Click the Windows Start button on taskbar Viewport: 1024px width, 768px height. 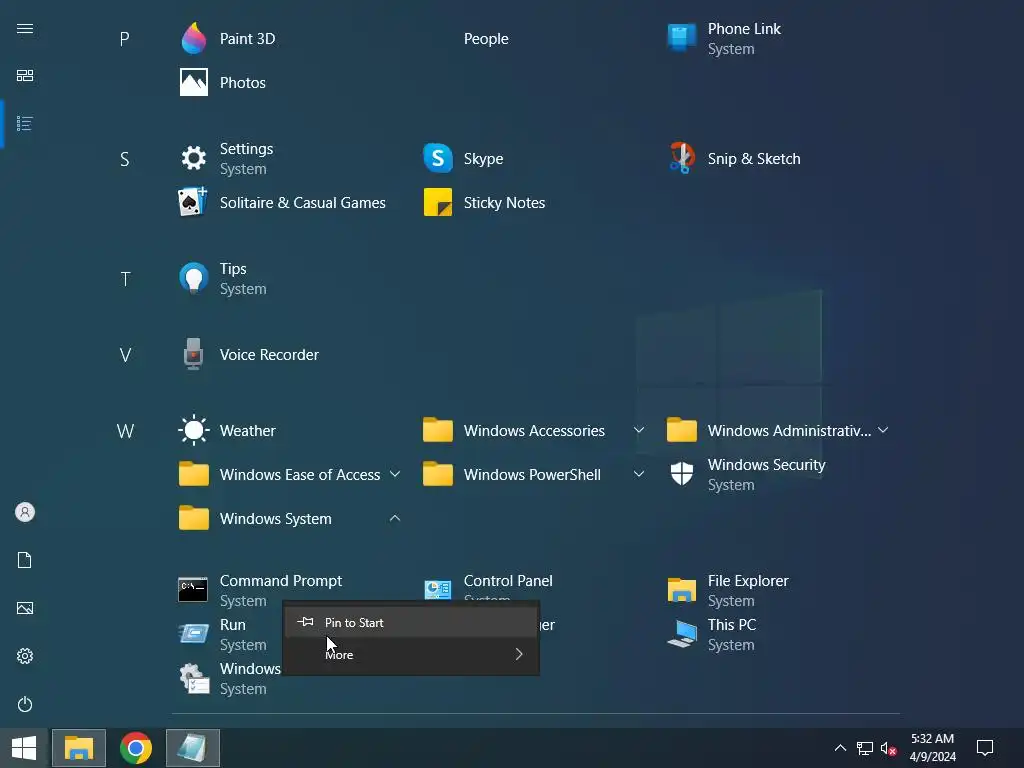click(x=24, y=748)
